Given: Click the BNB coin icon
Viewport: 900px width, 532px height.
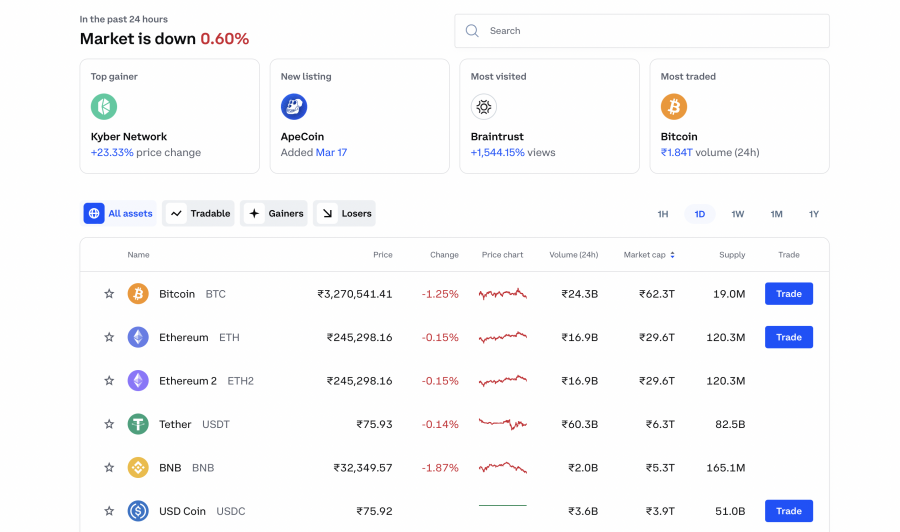Looking at the screenshot, I should [x=138, y=468].
